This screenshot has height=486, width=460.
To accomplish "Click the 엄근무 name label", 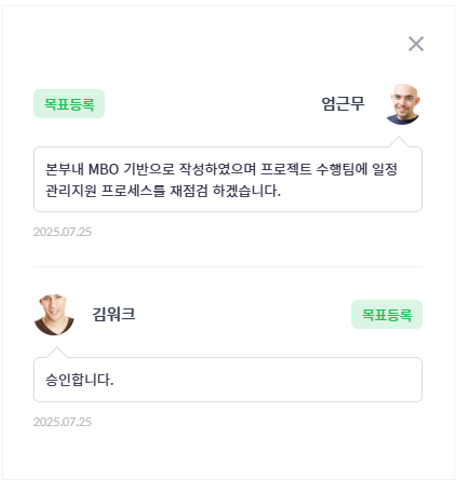I will (x=343, y=104).
